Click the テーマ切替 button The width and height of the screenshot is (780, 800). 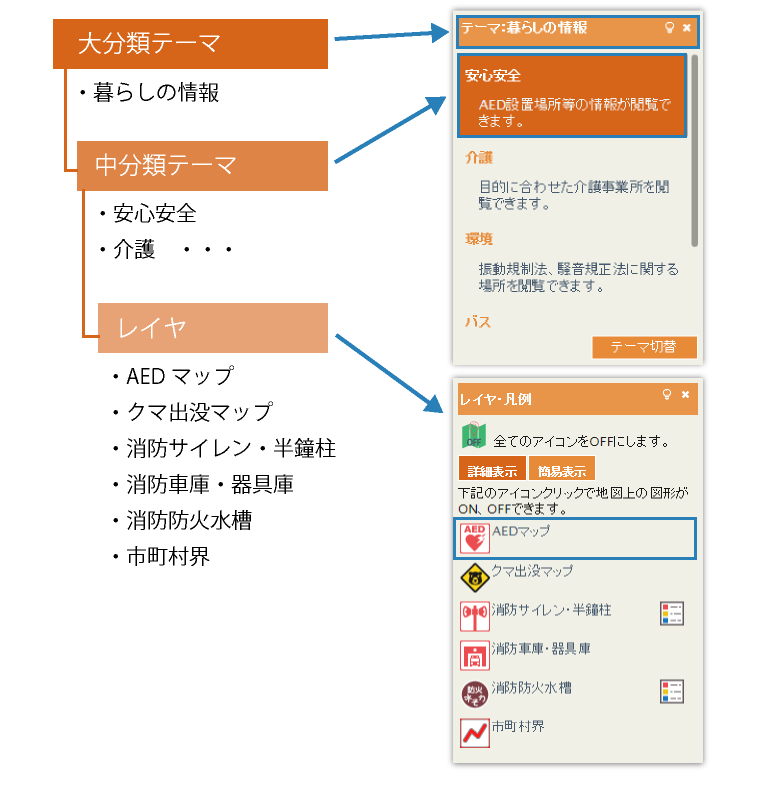pos(644,347)
